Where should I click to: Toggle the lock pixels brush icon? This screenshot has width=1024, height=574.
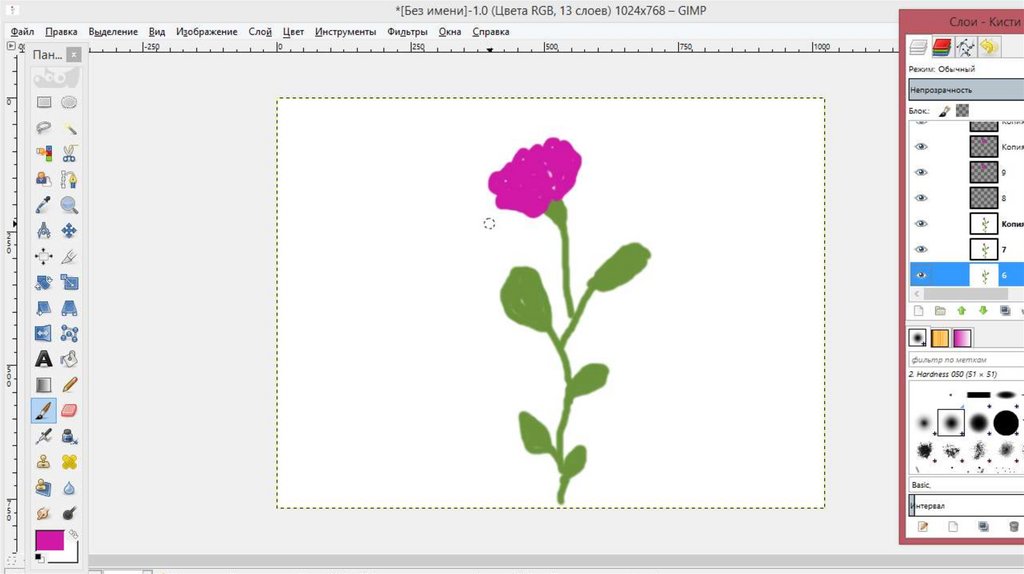pos(943,111)
